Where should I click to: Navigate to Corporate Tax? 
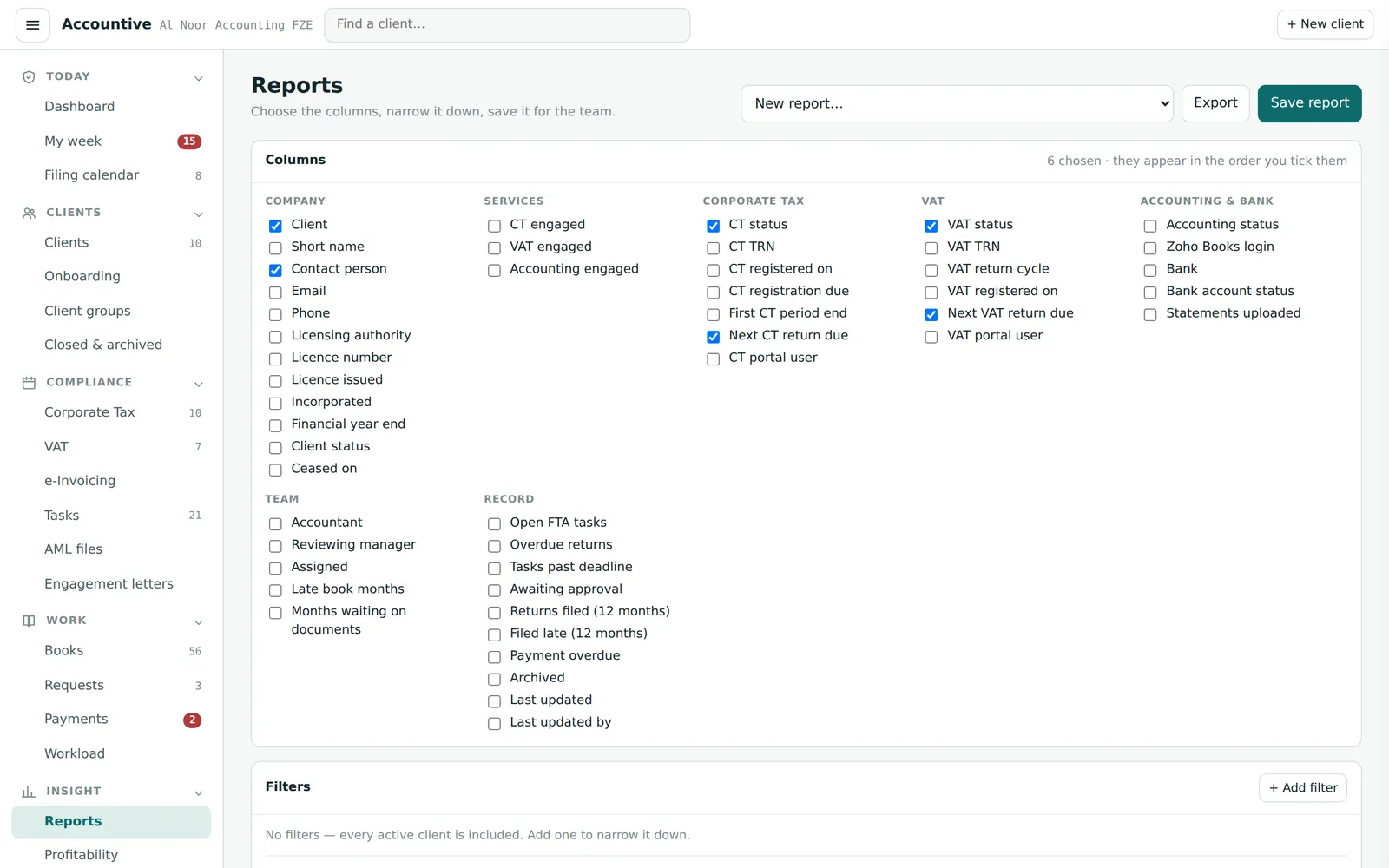pyautogui.click(x=111, y=412)
